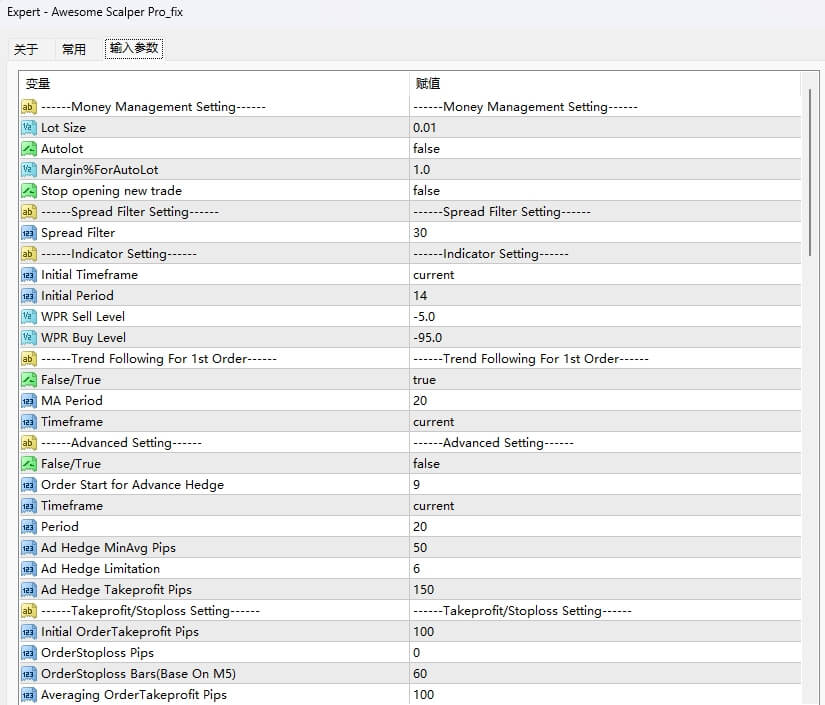The height and width of the screenshot is (705, 825).
Task: Select the Margin%ForAutoLot value 1.0
Action: 421,170
